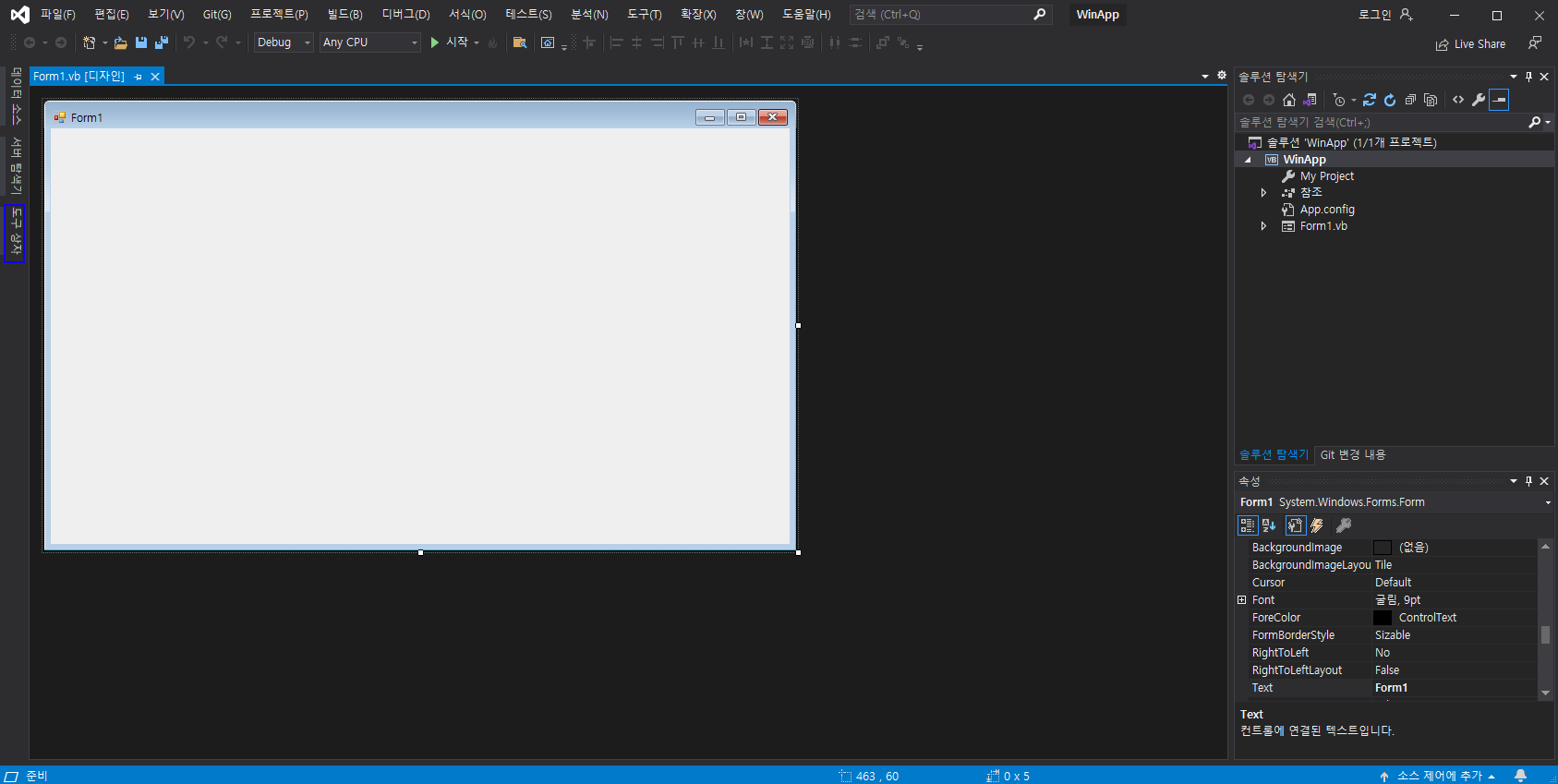1558x784 pixels.
Task: Expand the Font property group
Action: pos(1242,600)
